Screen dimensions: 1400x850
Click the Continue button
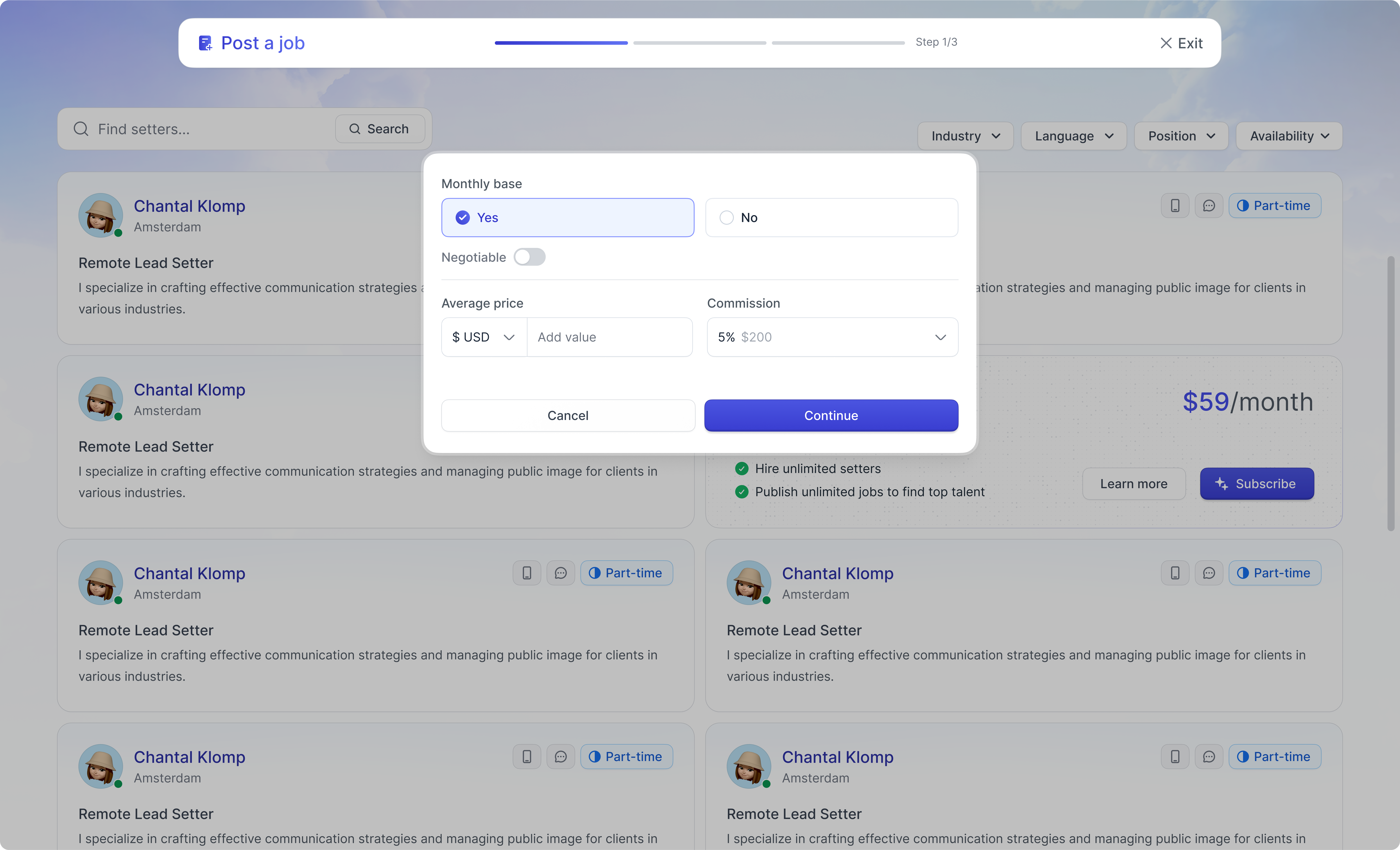831,415
